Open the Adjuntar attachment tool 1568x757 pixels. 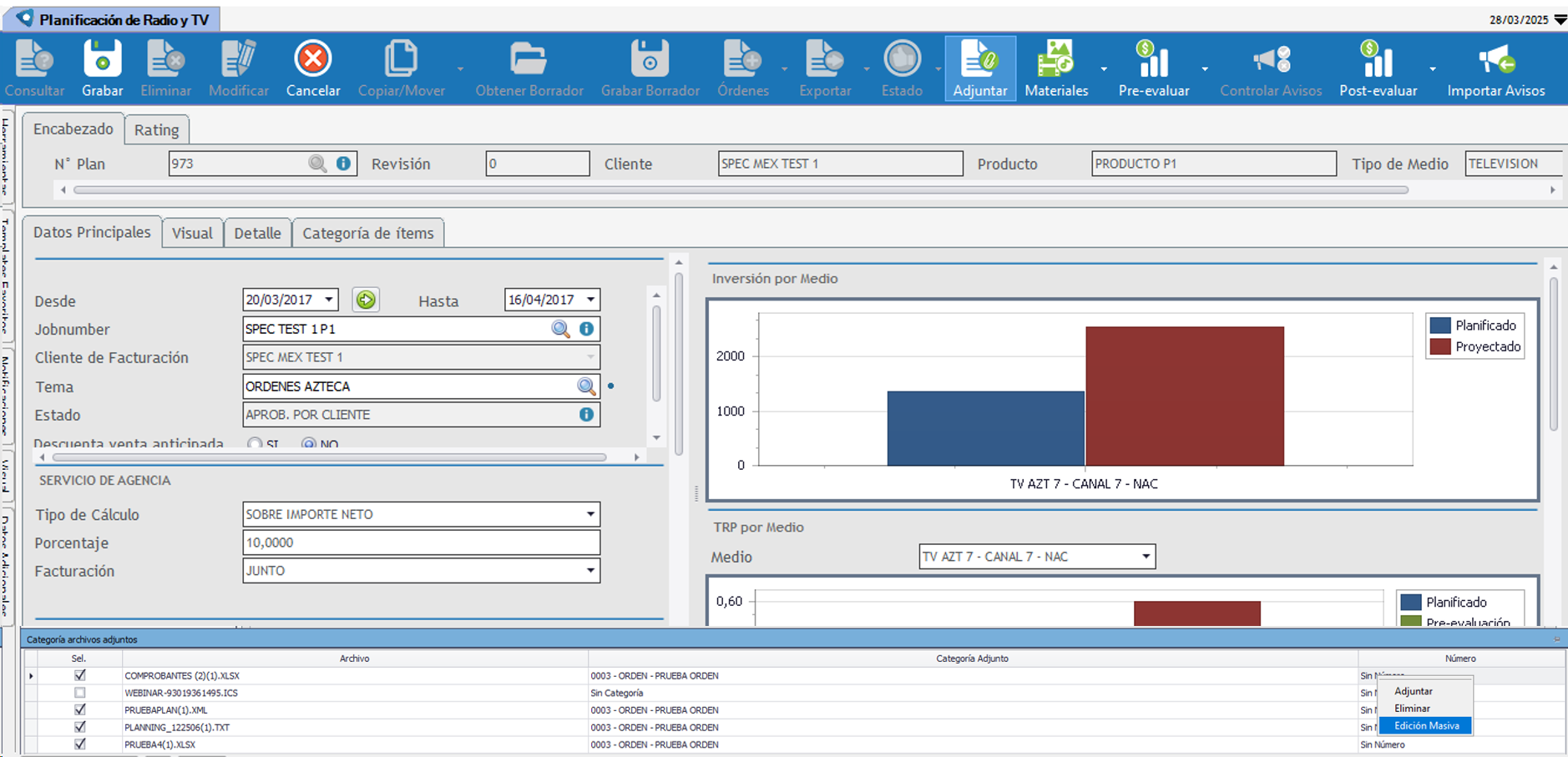(x=980, y=60)
